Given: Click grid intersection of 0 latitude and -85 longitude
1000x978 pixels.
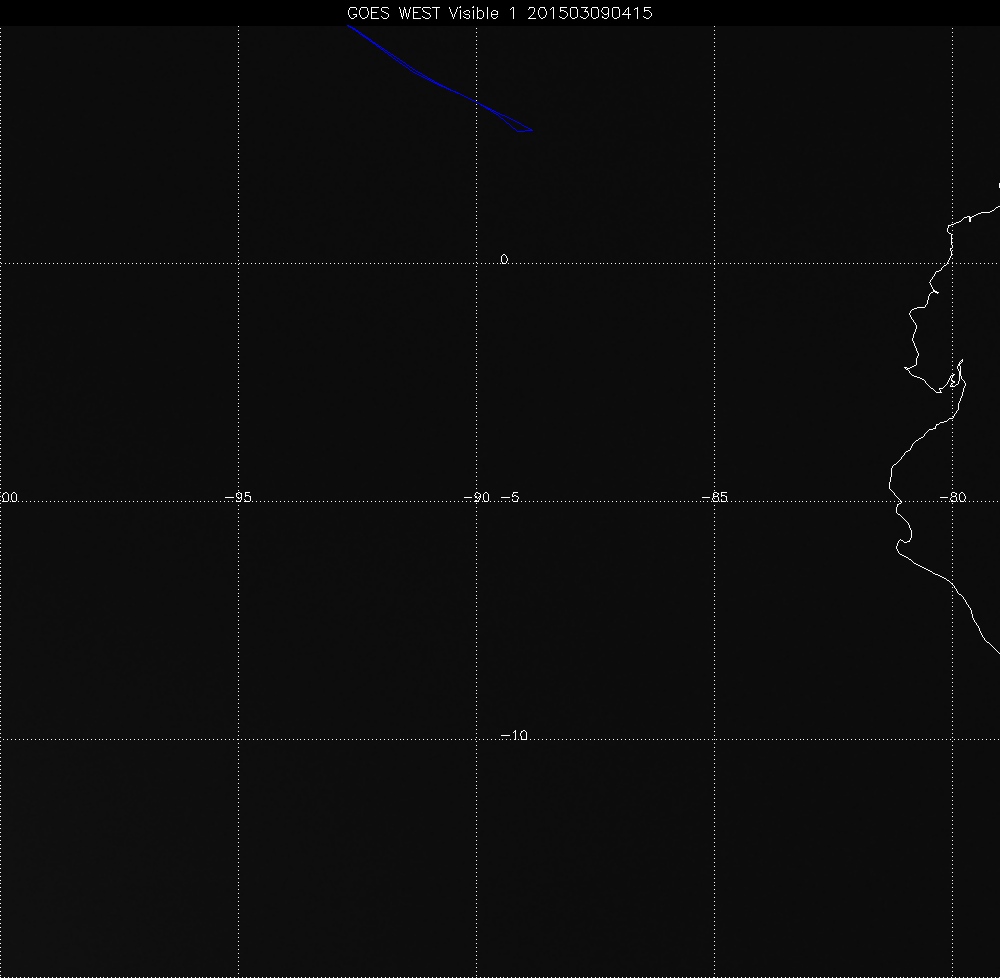Looking at the screenshot, I should (714, 263).
